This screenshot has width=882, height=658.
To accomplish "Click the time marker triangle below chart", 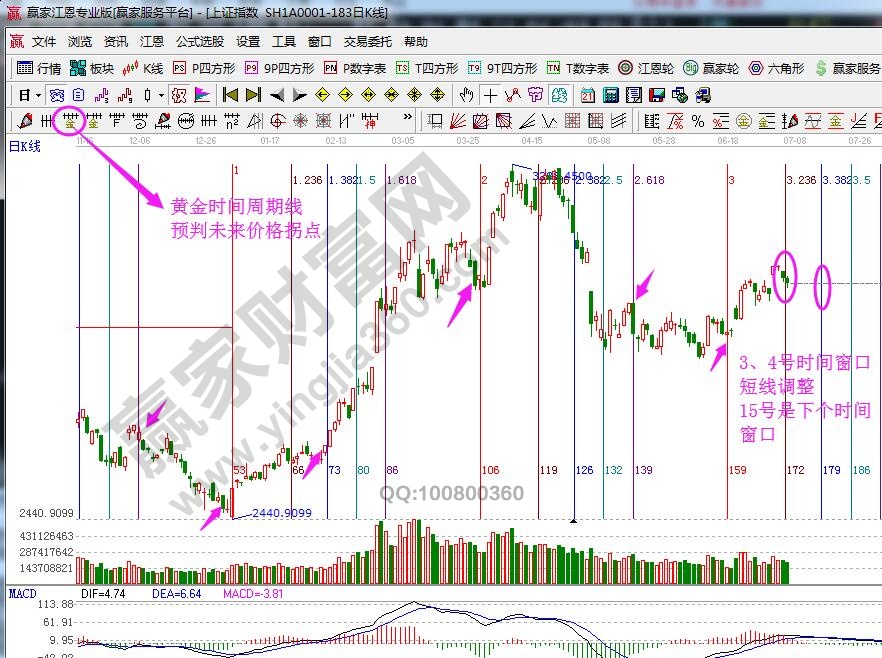I will tap(573, 521).
